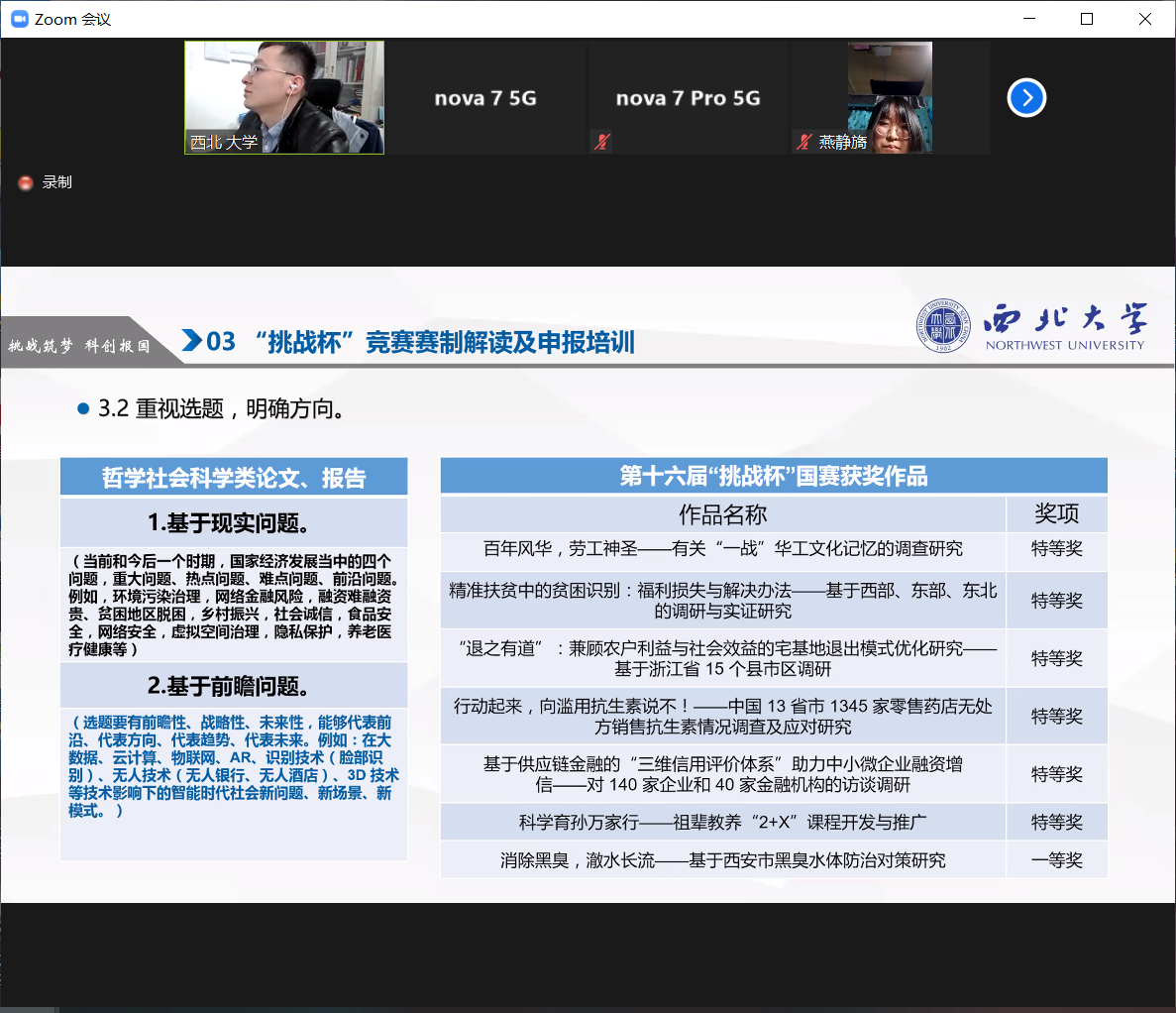This screenshot has height=1013, width=1176.
Task: Click muted microphone icon on nova 7 Pro 5G
Action: click(x=602, y=142)
